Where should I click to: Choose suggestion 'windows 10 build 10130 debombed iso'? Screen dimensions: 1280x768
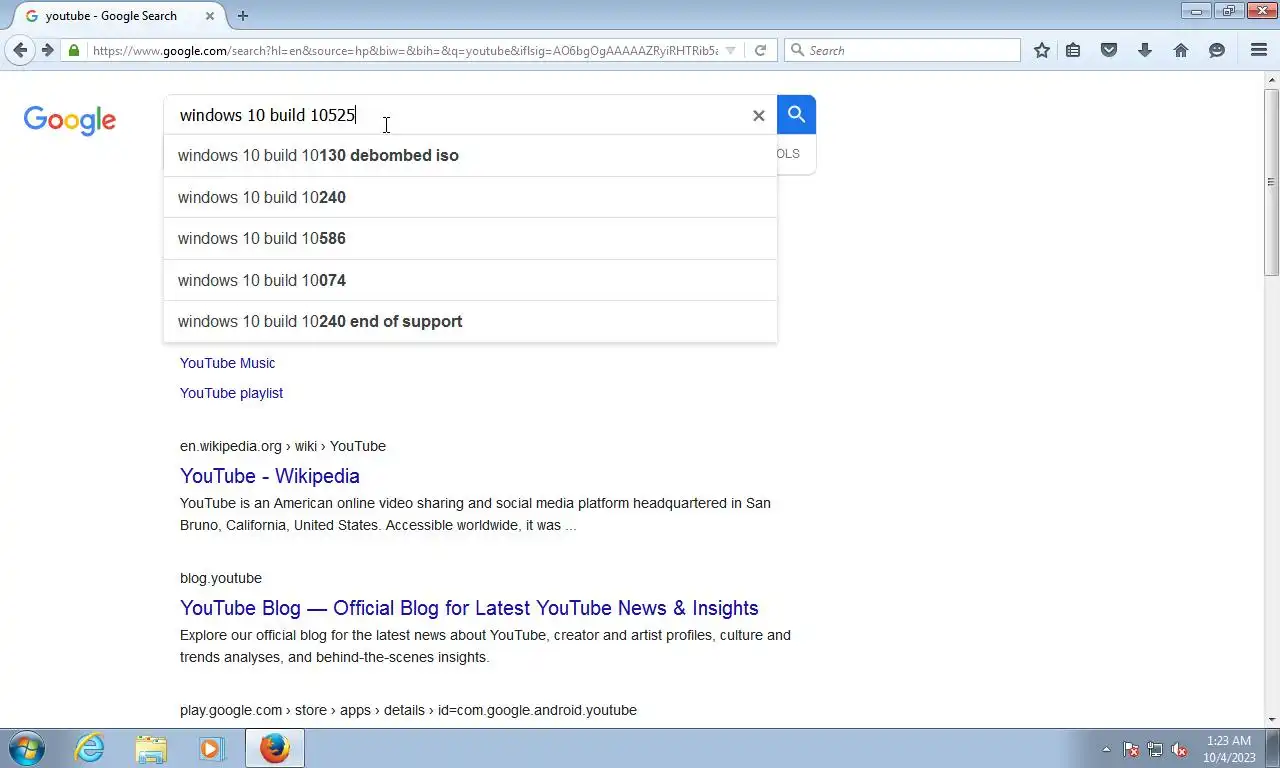point(470,156)
